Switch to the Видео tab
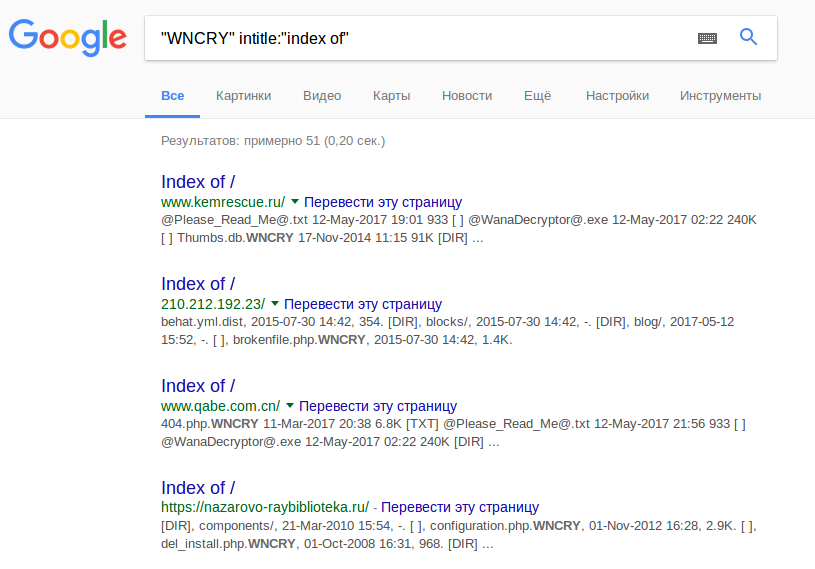The width and height of the screenshot is (815, 569). point(322,96)
